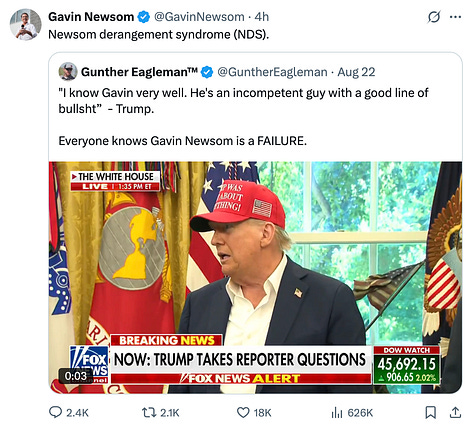Image resolution: width=474 pixels, height=427 pixels.
Task: Click the 4h timestamp link
Action: 262,17
